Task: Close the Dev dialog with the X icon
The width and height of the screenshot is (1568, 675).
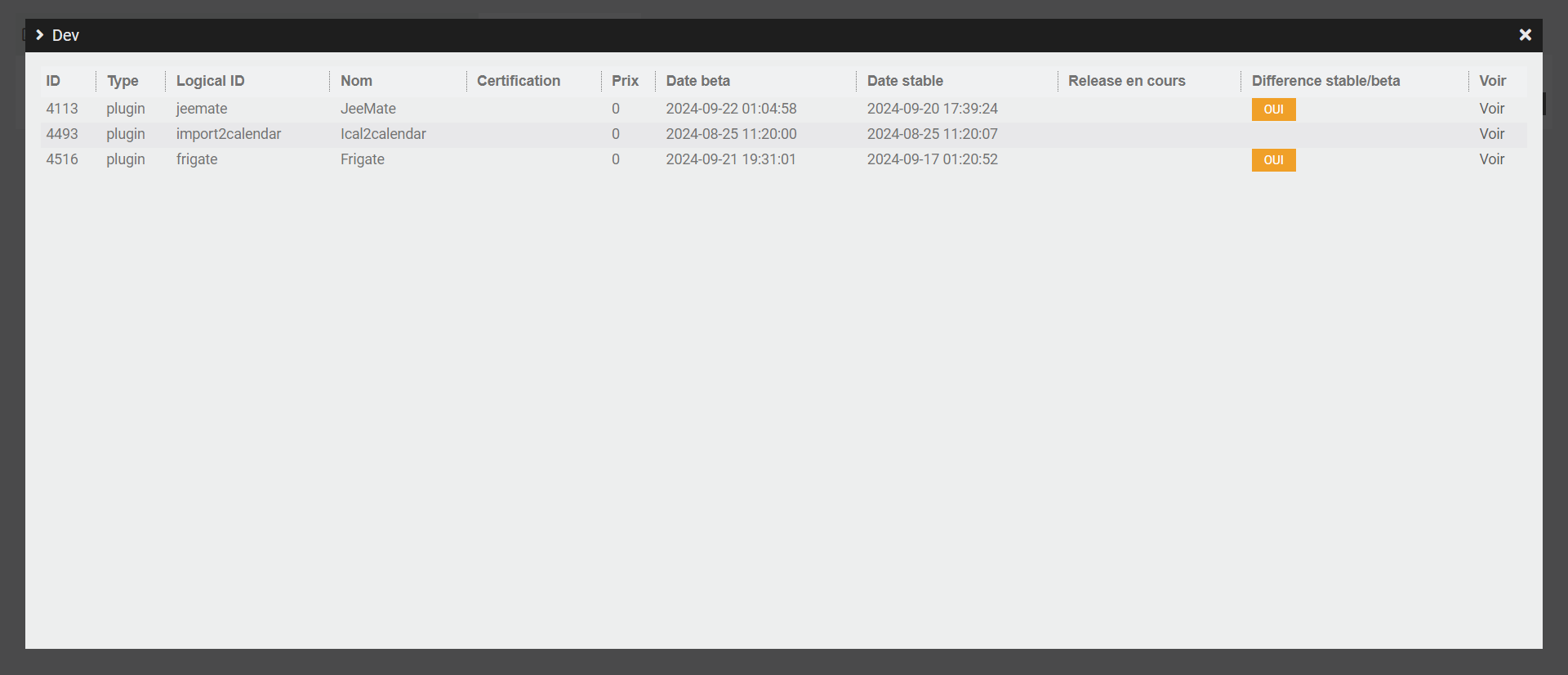Action: pos(1525,34)
